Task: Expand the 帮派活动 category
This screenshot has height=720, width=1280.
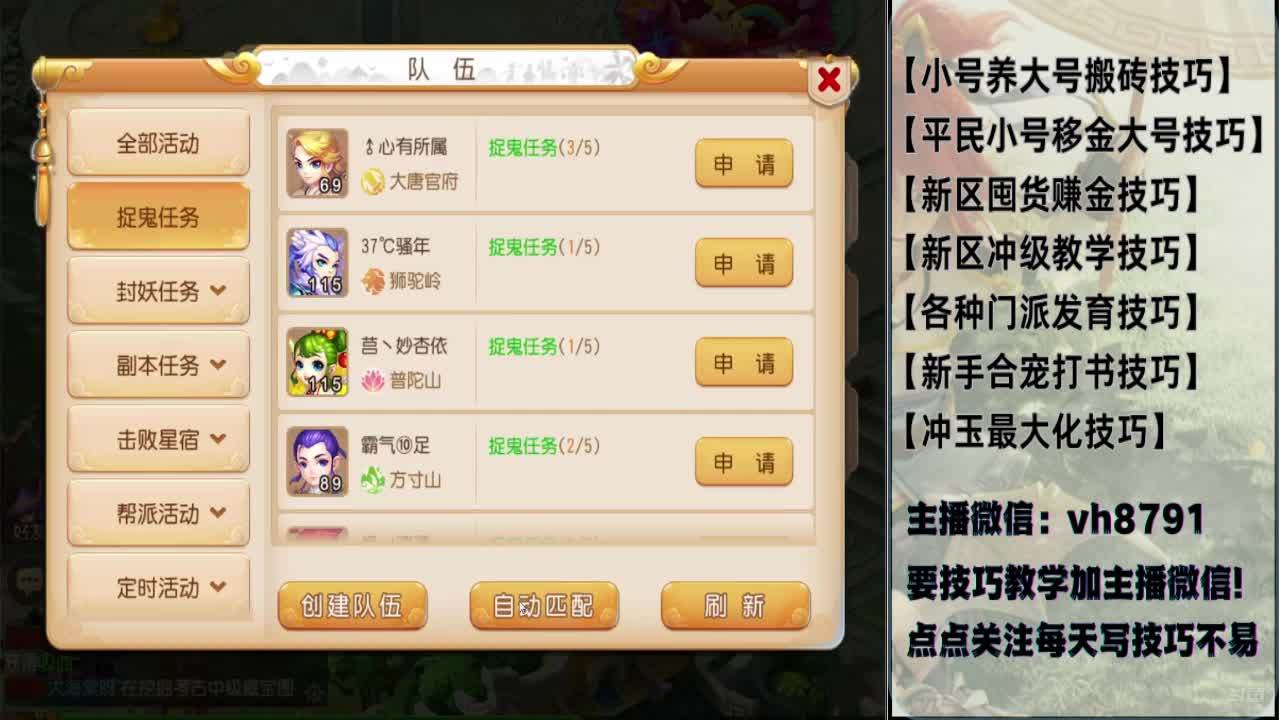Action: (x=159, y=513)
